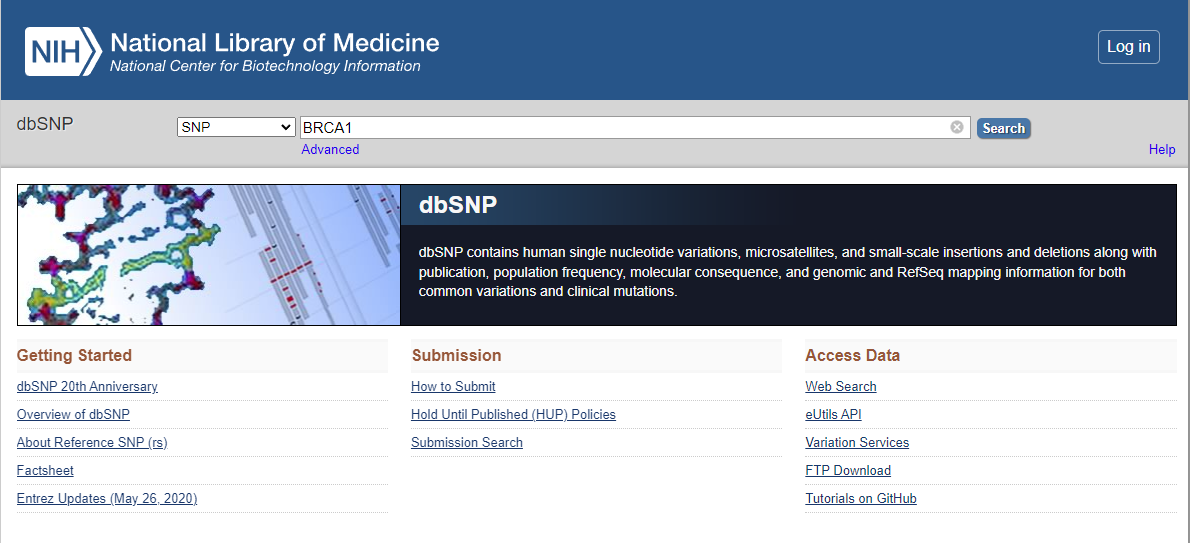Click the Log in button

pyautogui.click(x=1128, y=47)
